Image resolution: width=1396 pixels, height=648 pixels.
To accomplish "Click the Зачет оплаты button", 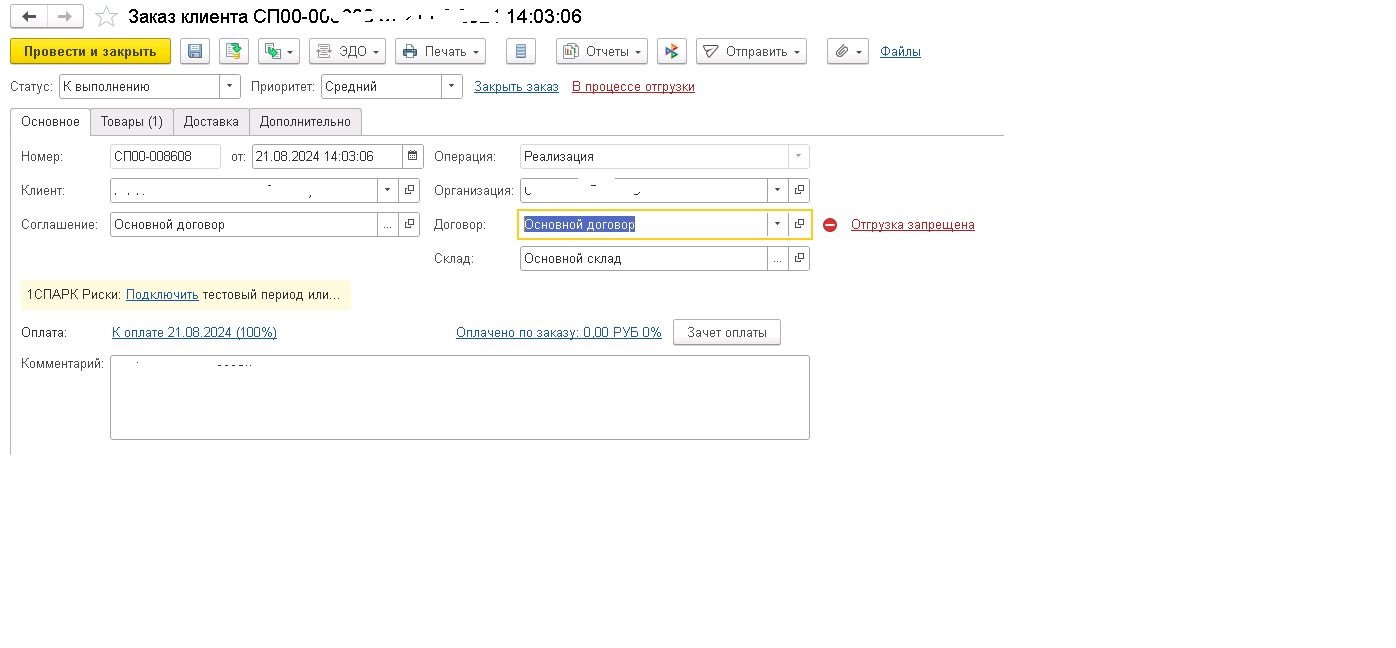I will pyautogui.click(x=726, y=333).
